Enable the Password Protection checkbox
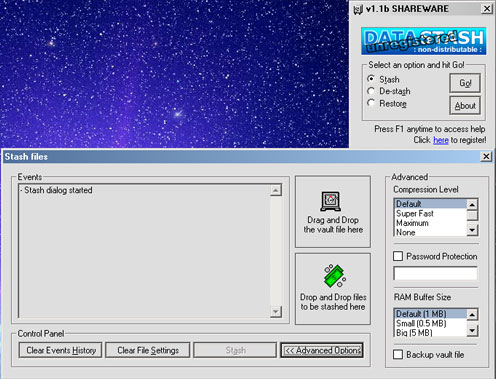The width and height of the screenshot is (496, 379). tap(398, 256)
